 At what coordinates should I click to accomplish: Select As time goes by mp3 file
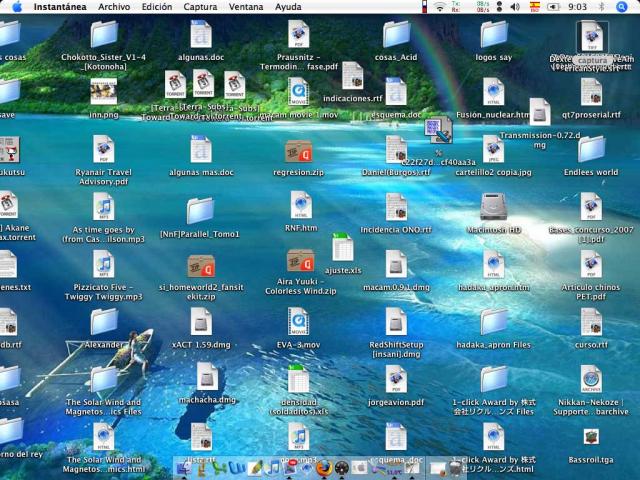(x=104, y=207)
